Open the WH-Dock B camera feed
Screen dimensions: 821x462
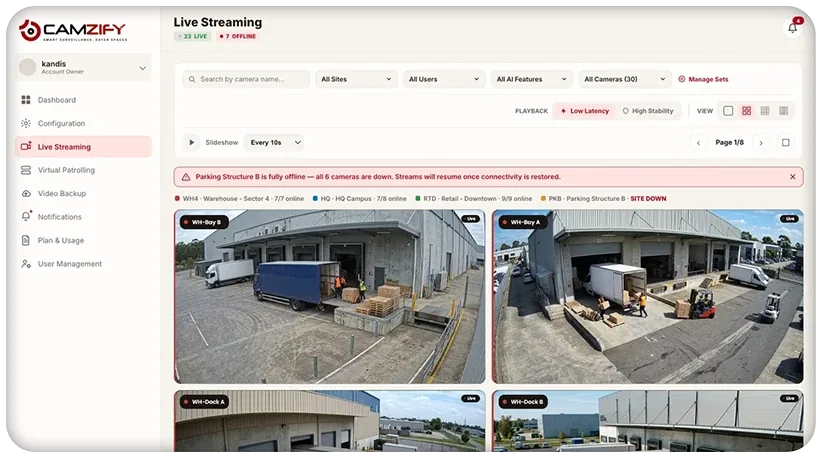[648, 421]
